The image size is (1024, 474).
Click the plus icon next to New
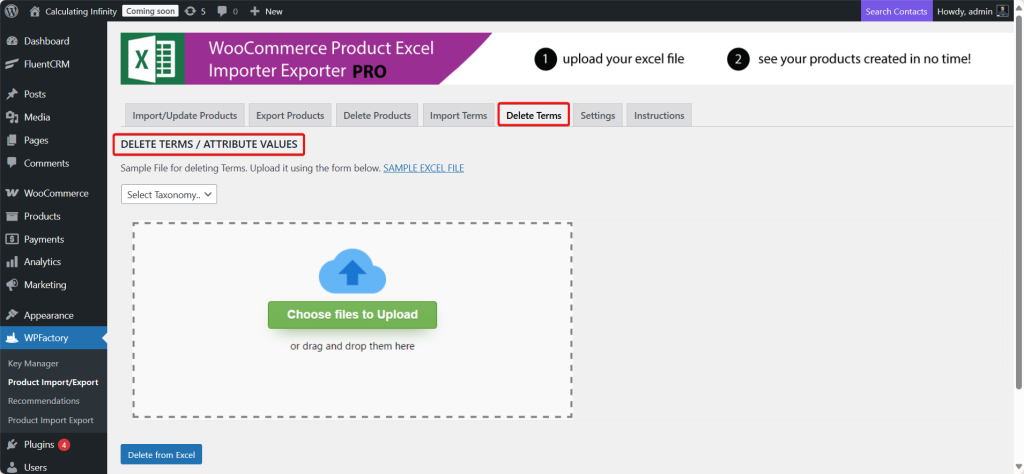point(255,11)
